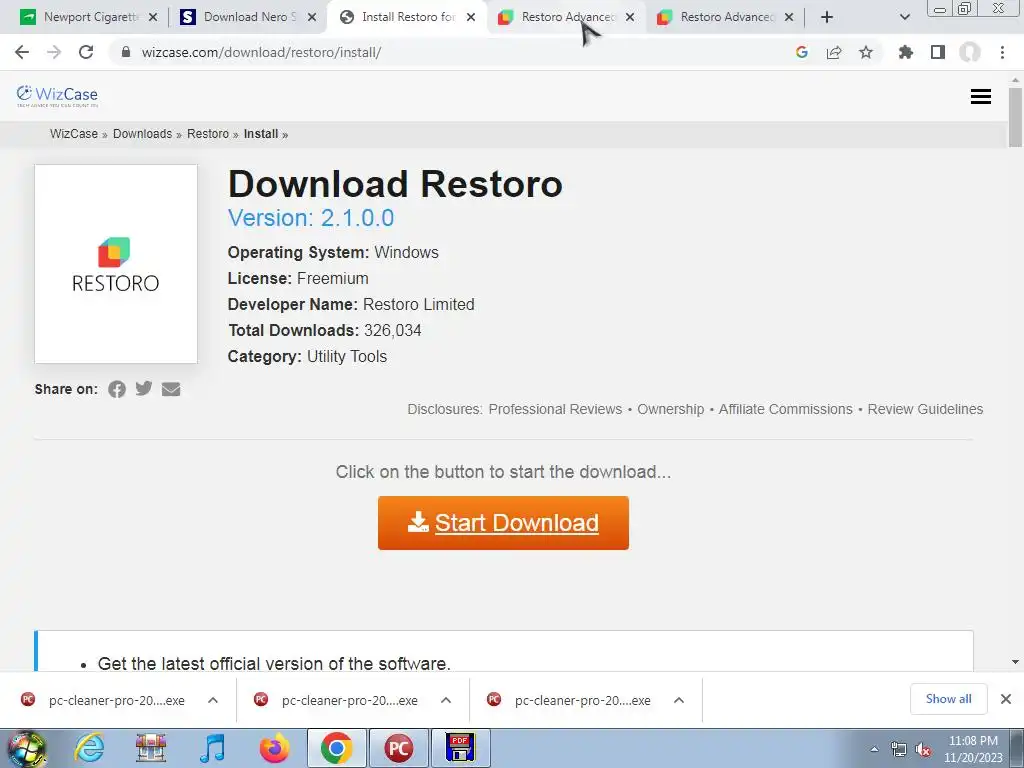The width and height of the screenshot is (1024, 768).
Task: Click the share page icon
Action: click(x=834, y=52)
